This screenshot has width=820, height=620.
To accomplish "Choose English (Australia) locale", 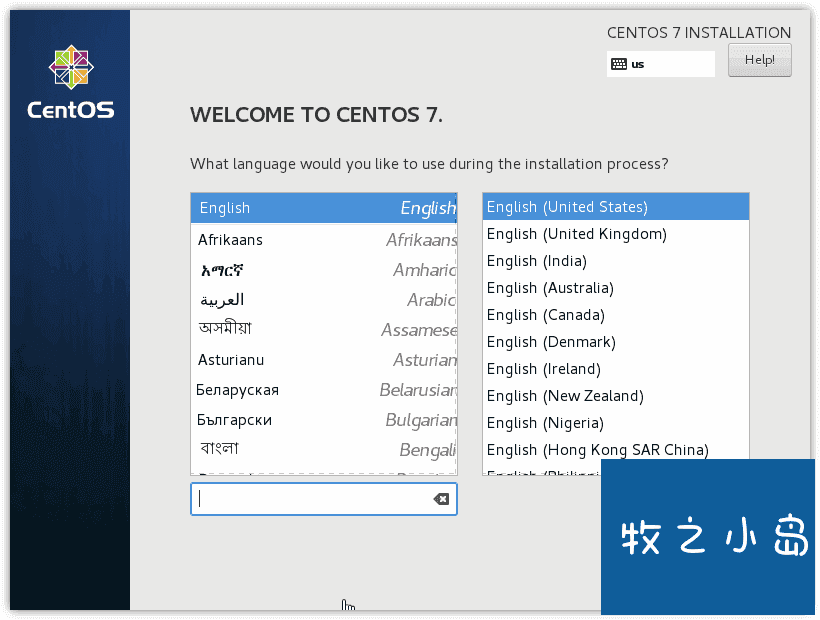I will click(x=616, y=288).
